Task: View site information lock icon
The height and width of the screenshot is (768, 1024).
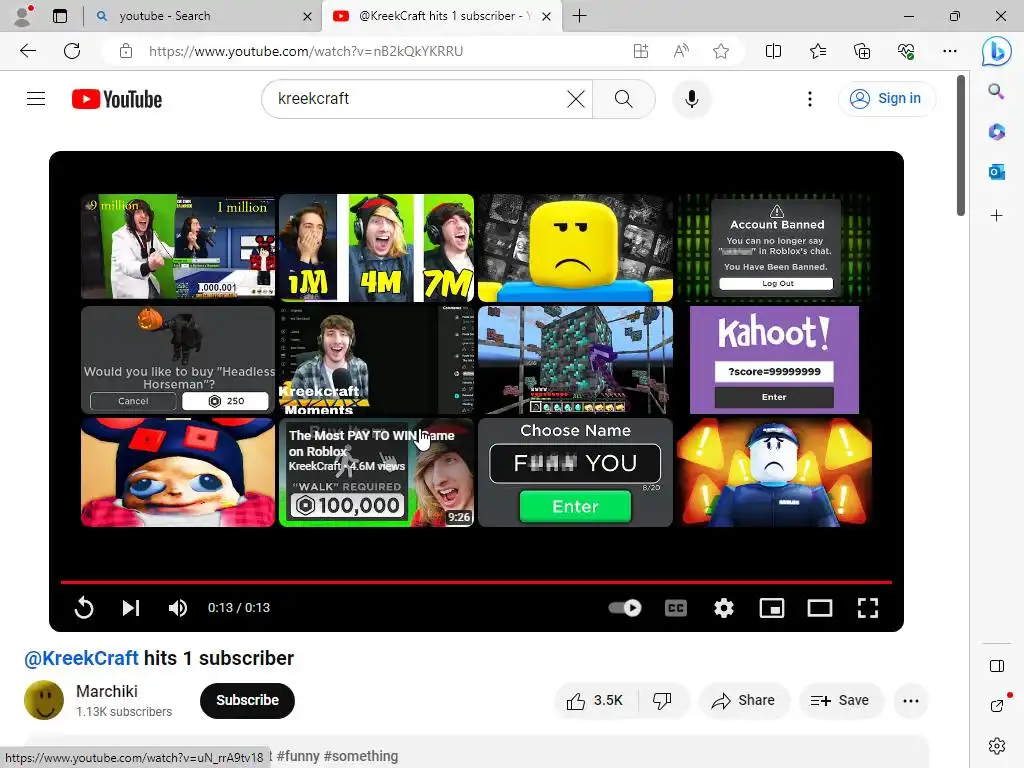Action: pos(125,51)
